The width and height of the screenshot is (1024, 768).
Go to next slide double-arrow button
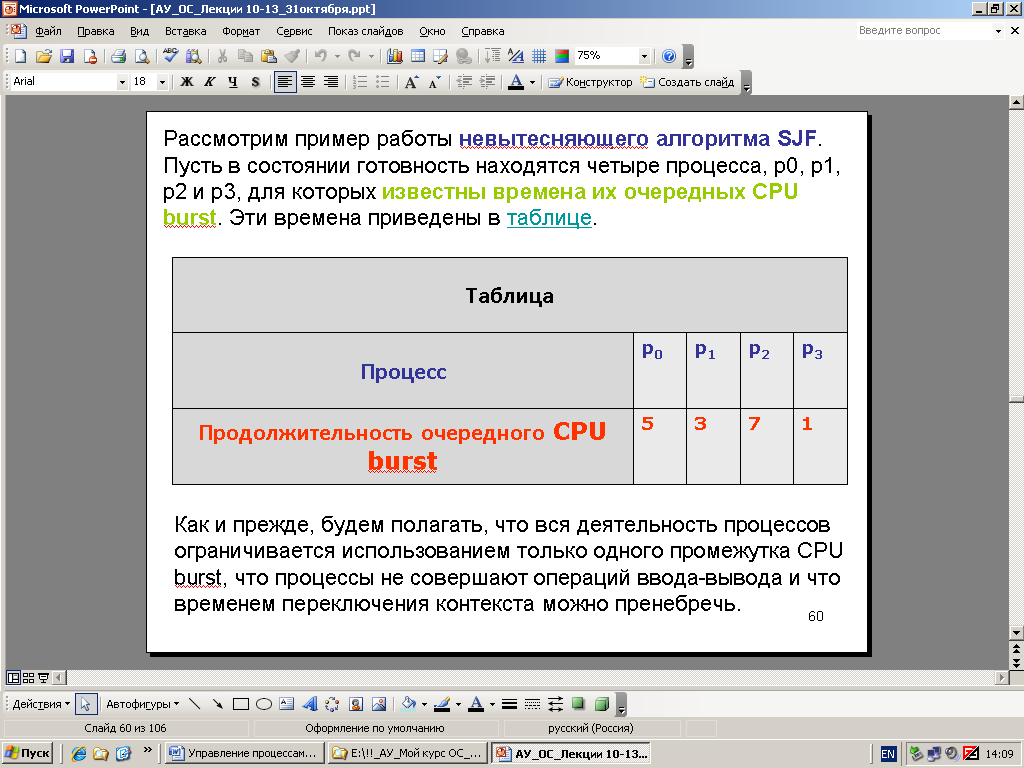tap(1016, 662)
